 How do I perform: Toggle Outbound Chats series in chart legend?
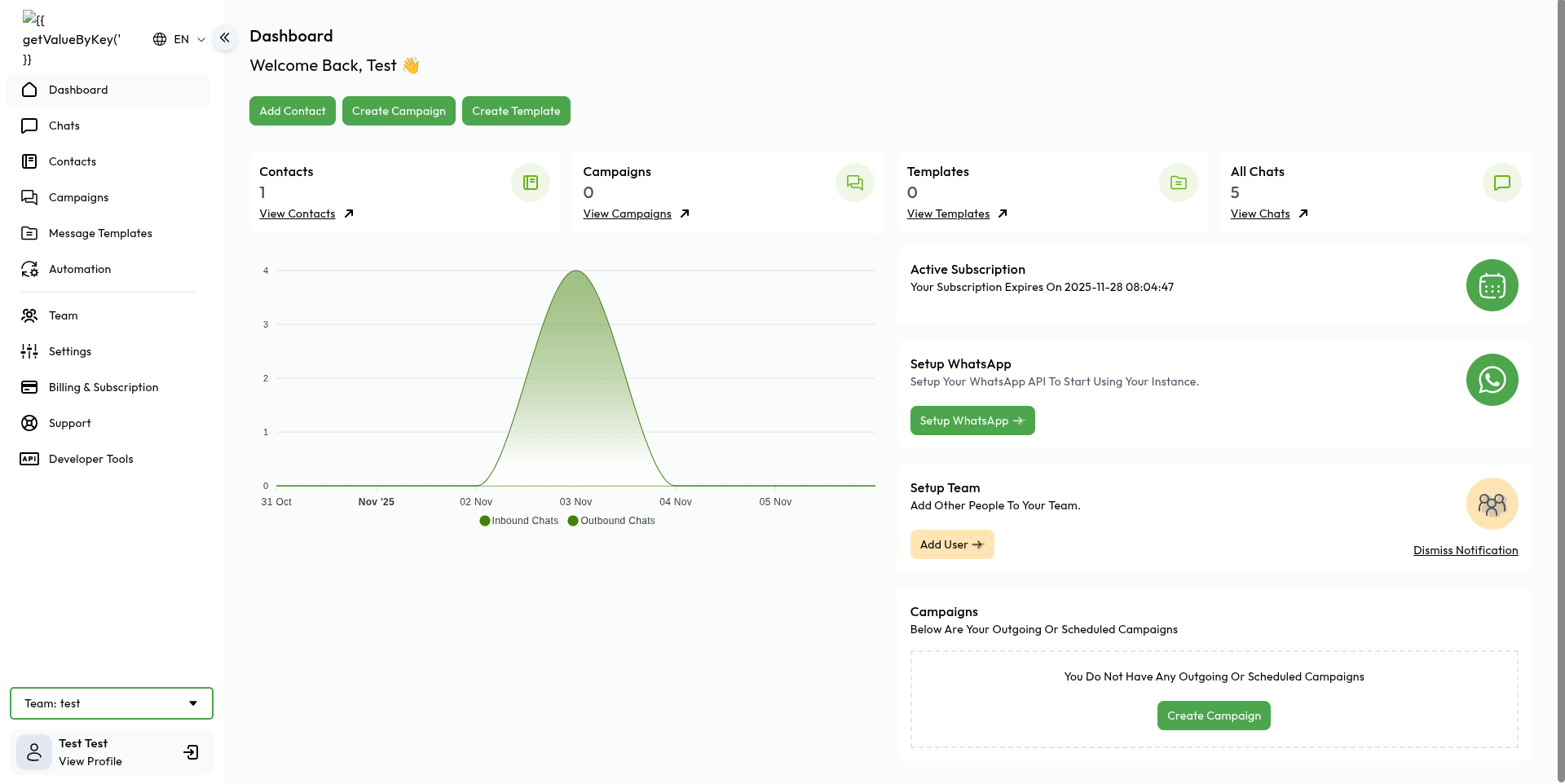611,521
